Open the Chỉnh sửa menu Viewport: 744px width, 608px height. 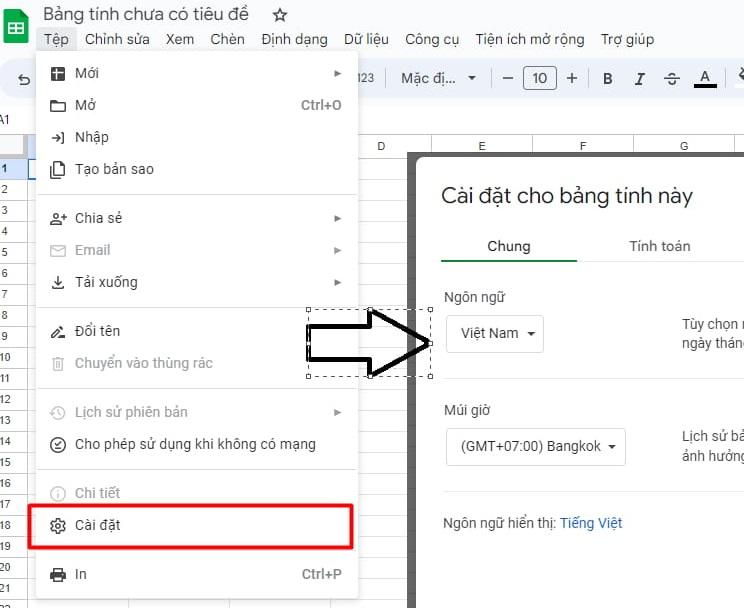tap(117, 39)
